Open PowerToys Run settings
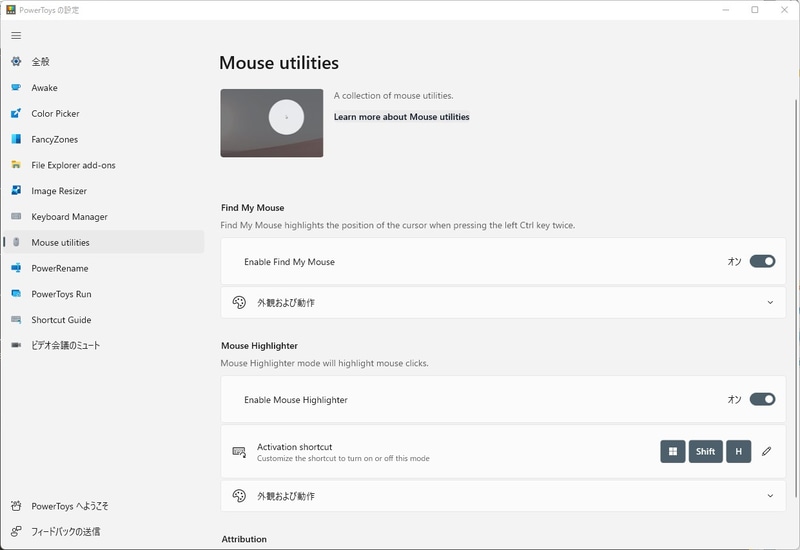Viewport: 800px width, 550px height. [104, 293]
